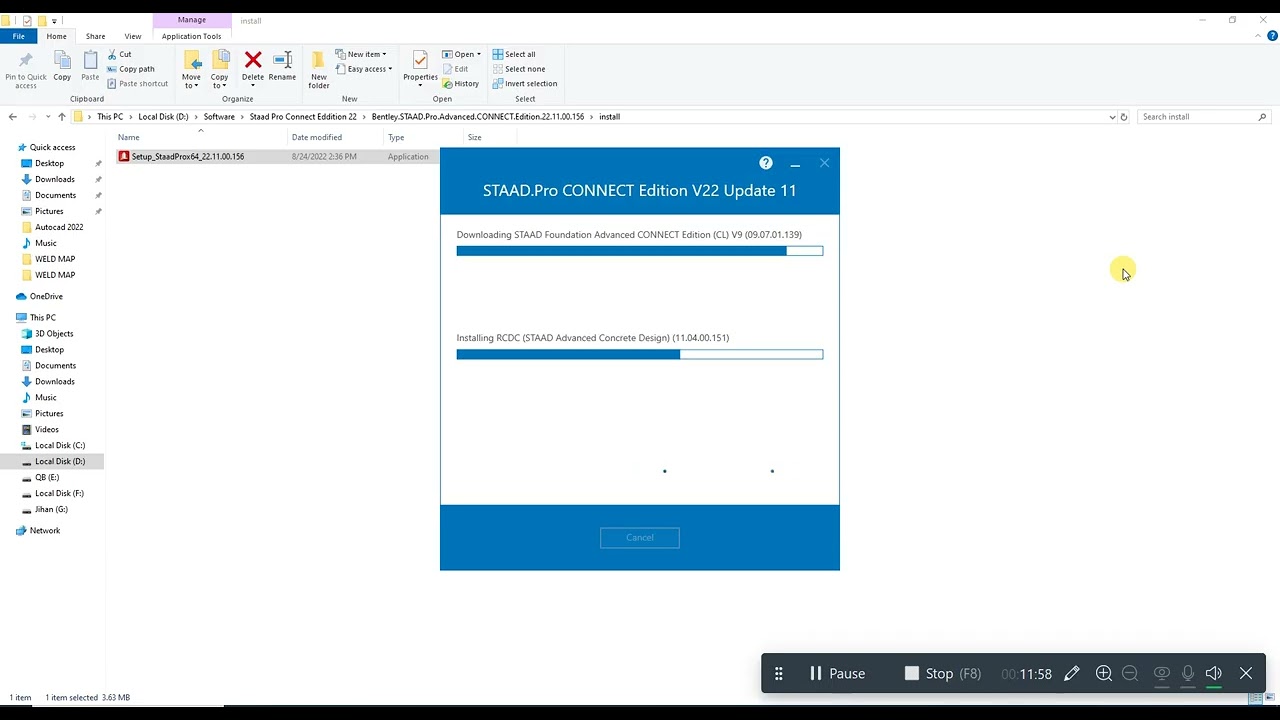This screenshot has height=720, width=1280.
Task: Click the disabled Cancel button in installer
Action: click(640, 538)
